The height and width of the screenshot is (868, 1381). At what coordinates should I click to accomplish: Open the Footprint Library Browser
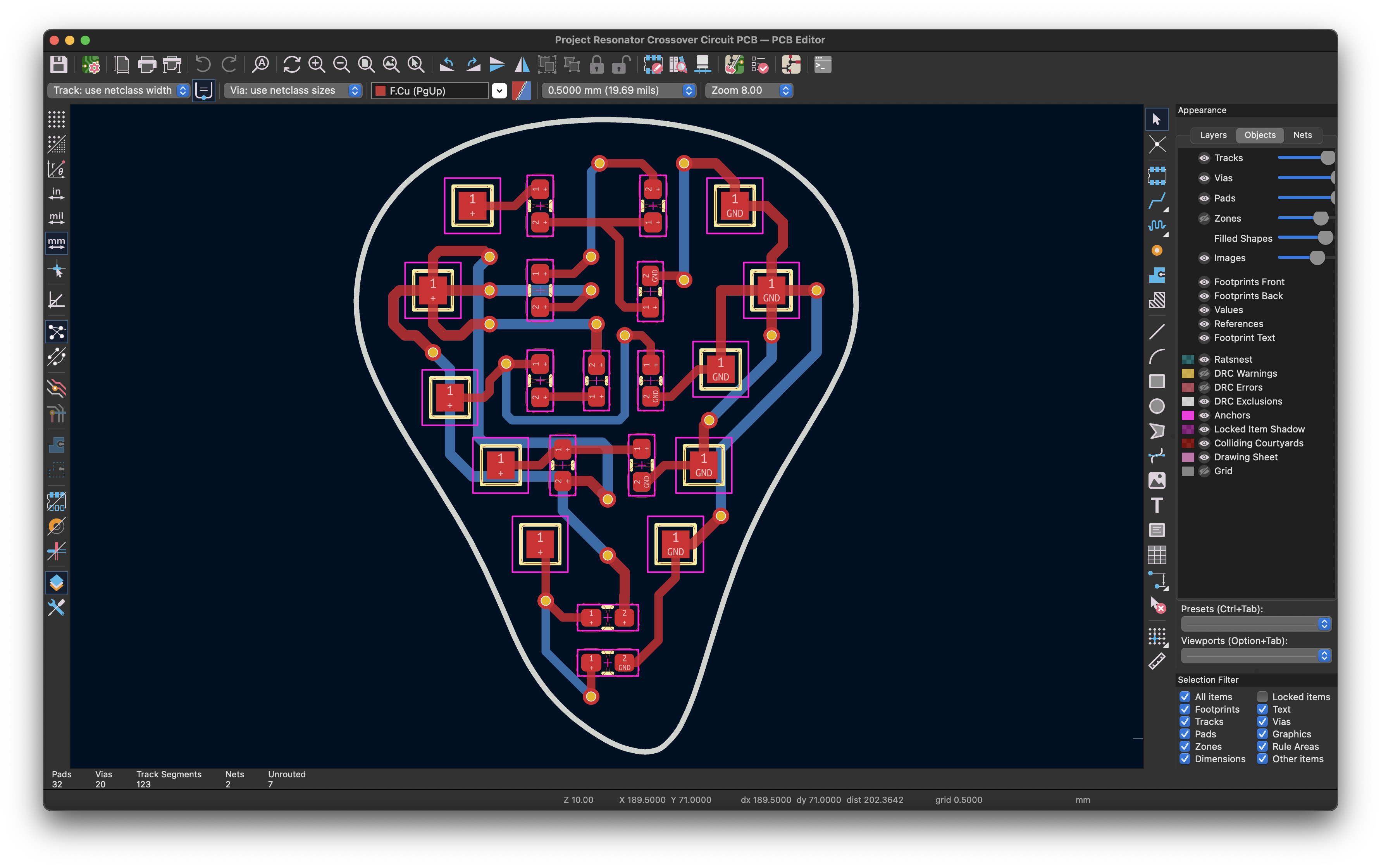(x=678, y=65)
